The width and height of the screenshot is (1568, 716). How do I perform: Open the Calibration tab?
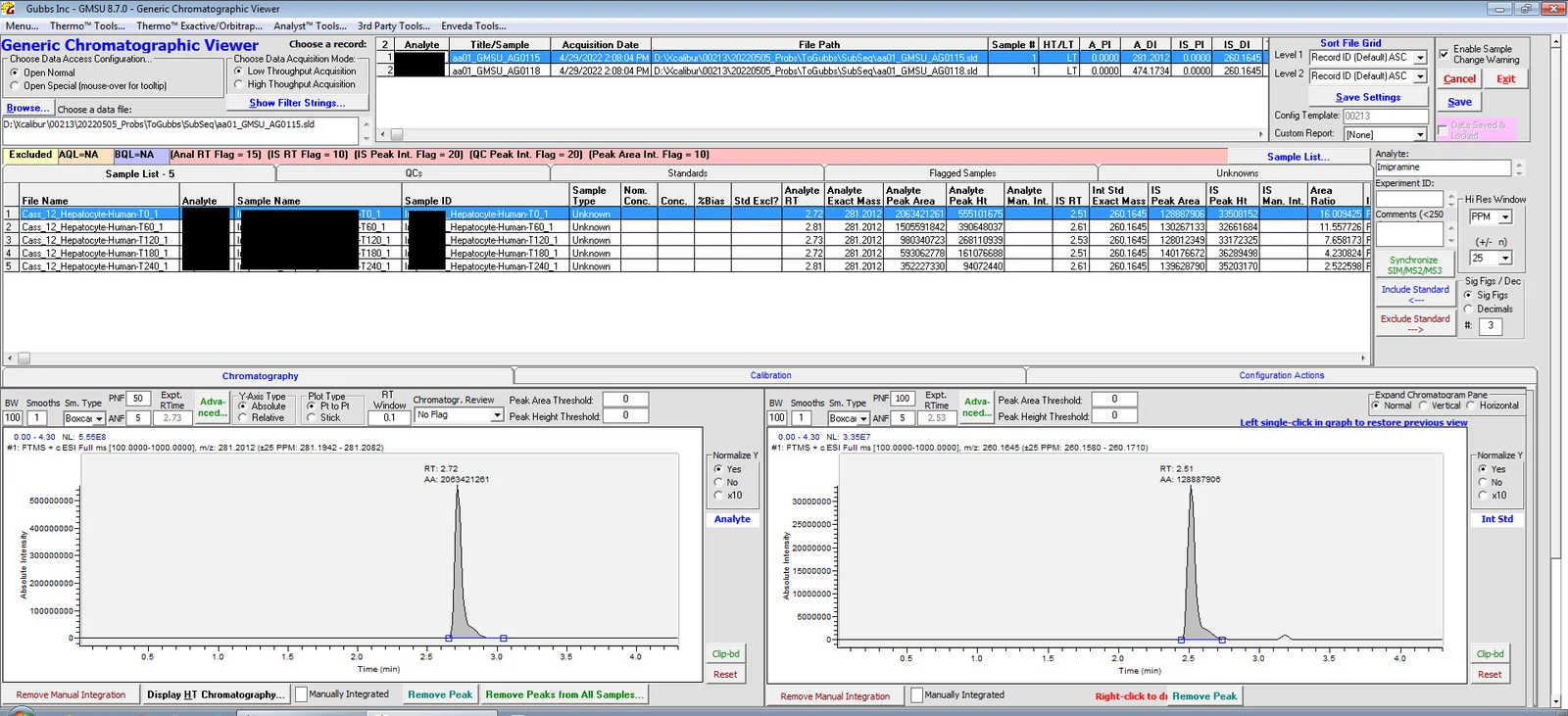(770, 376)
